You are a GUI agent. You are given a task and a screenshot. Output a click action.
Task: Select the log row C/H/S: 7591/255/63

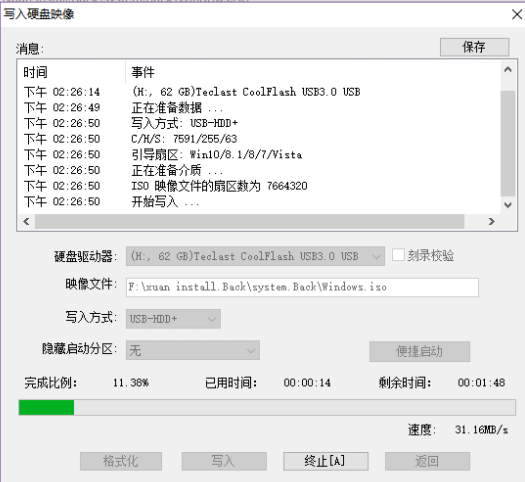(x=259, y=139)
